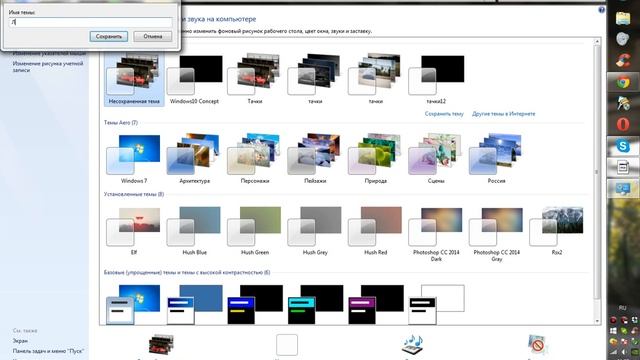This screenshot has height=360, width=640.
Task: Open desktop background settings icon at bottom
Action: (161, 345)
